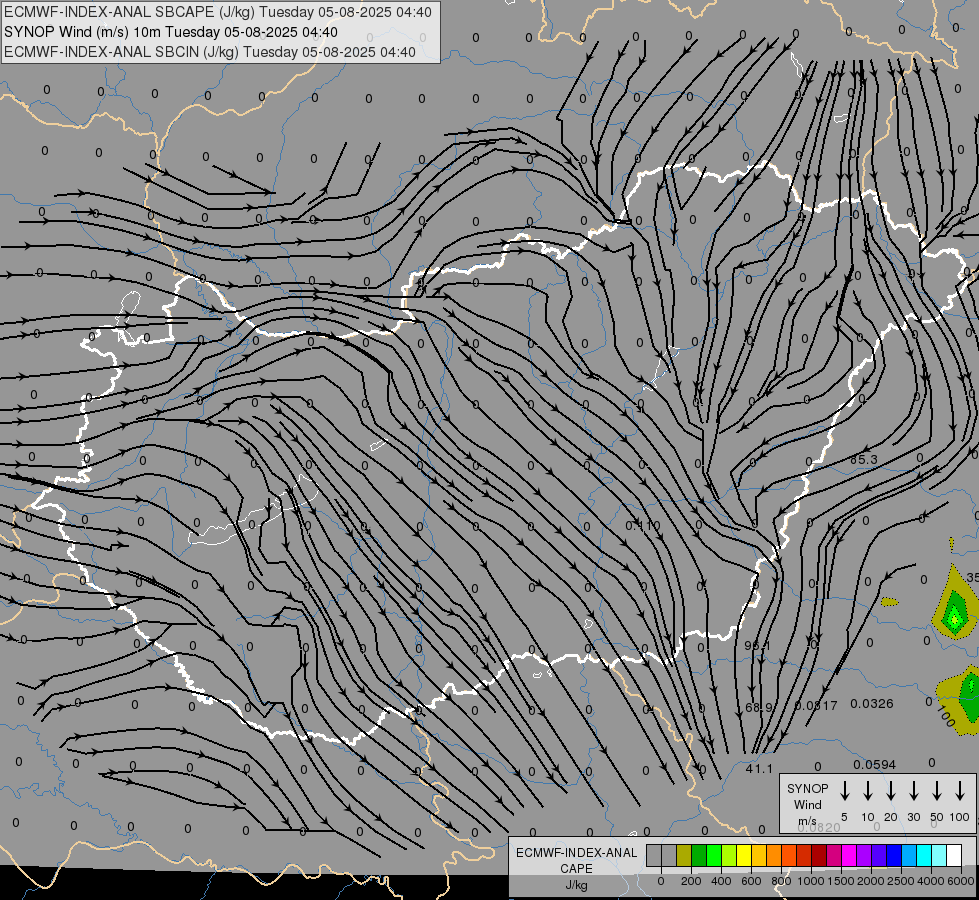979x900 pixels.
Task: Click the wind arrow above the 10 label
Action: (x=867, y=791)
